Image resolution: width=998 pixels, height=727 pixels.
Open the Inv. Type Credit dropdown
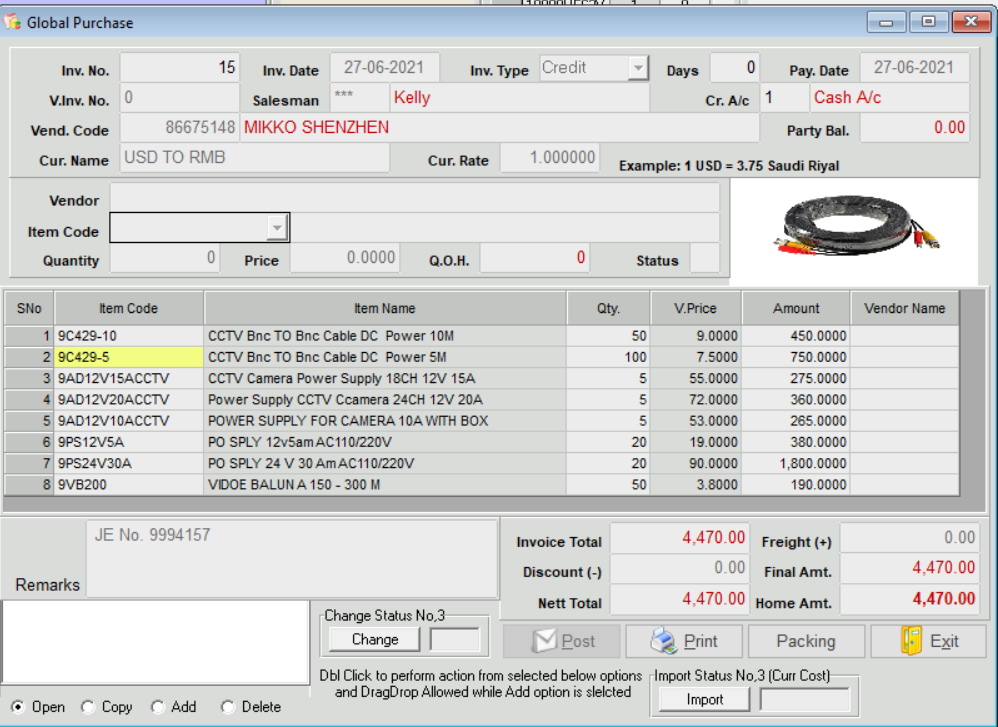pos(638,68)
